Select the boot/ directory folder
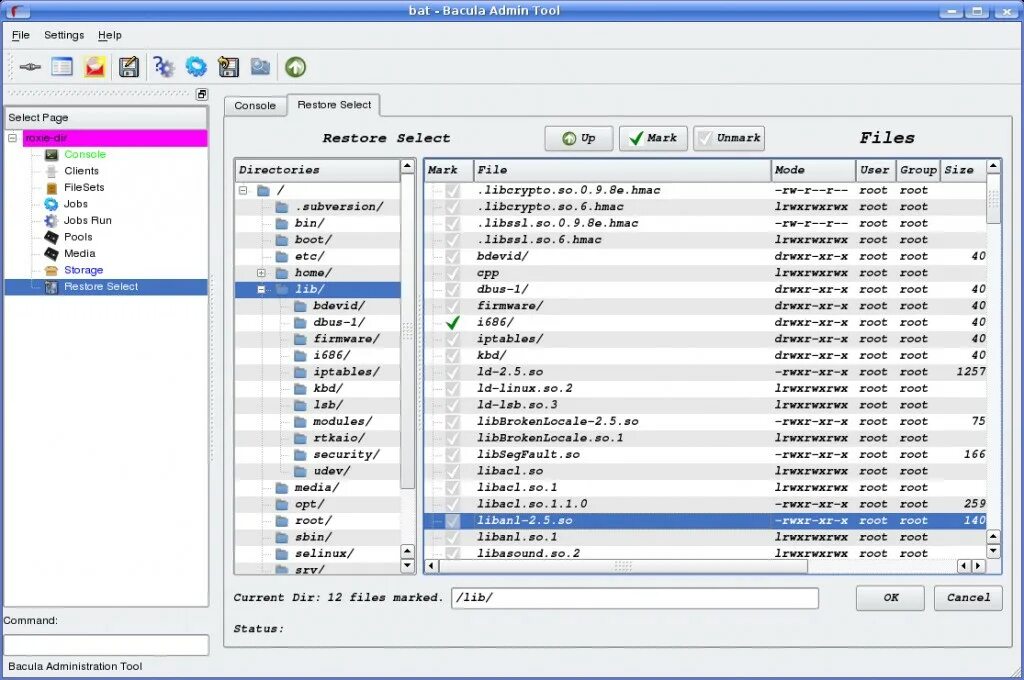Viewport: 1024px width, 680px height. tap(313, 240)
